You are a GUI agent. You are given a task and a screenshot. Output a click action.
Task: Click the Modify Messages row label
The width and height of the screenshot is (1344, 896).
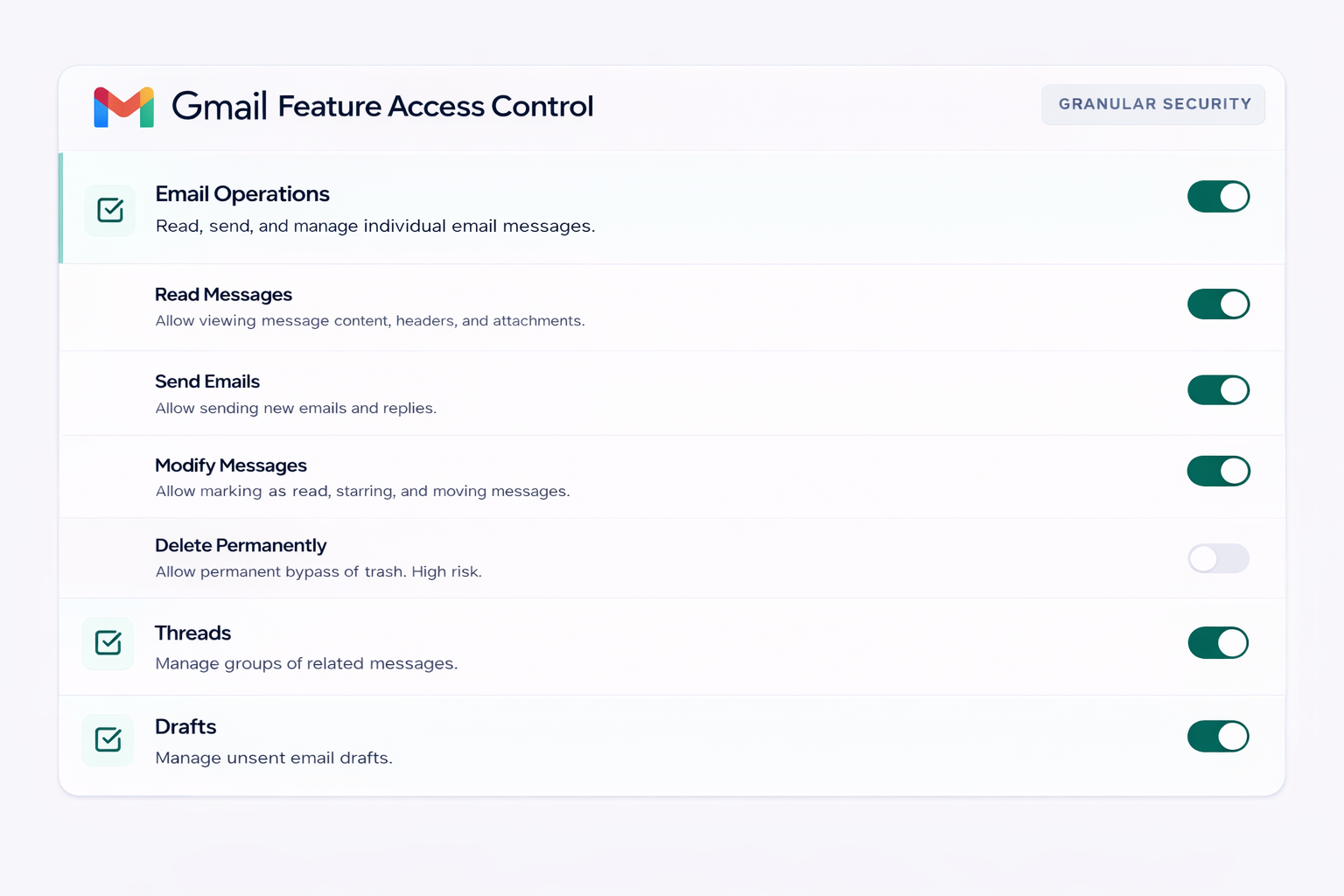tap(231, 465)
